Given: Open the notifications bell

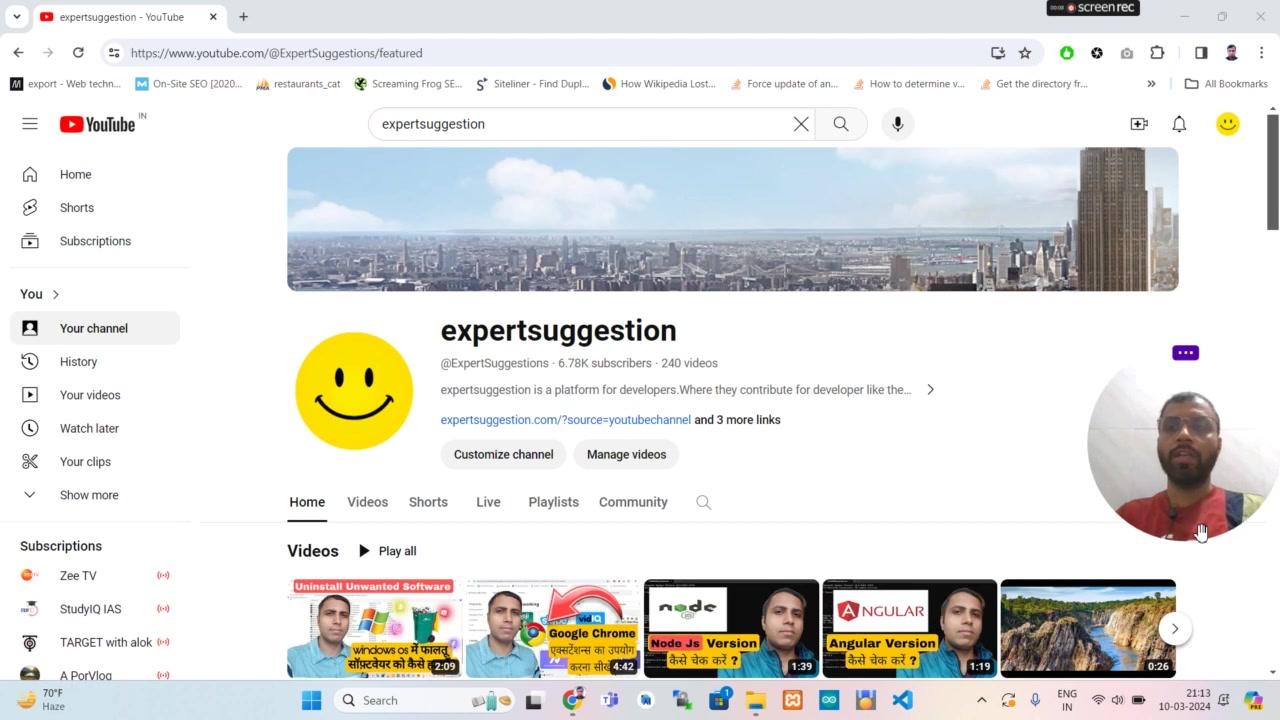Looking at the screenshot, I should 1179,124.
